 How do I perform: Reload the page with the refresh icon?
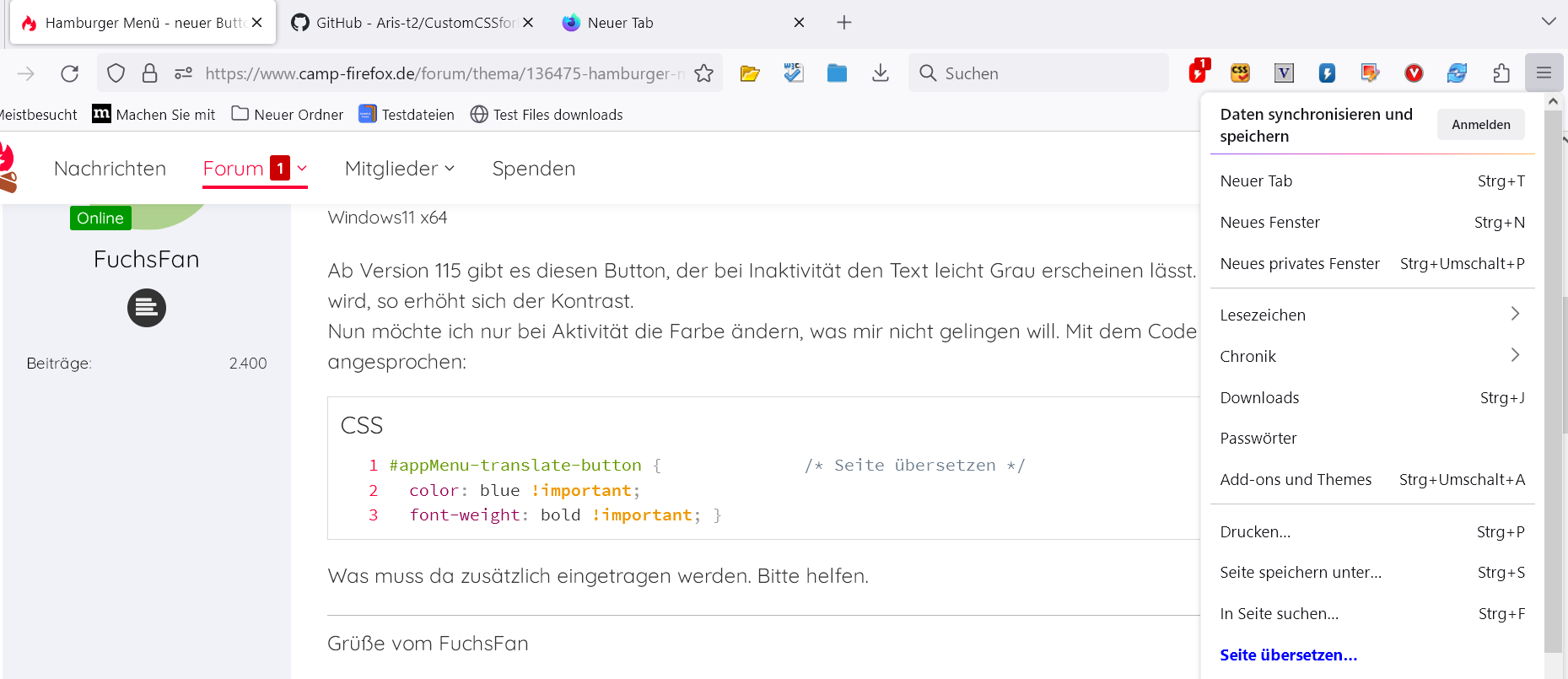click(70, 73)
